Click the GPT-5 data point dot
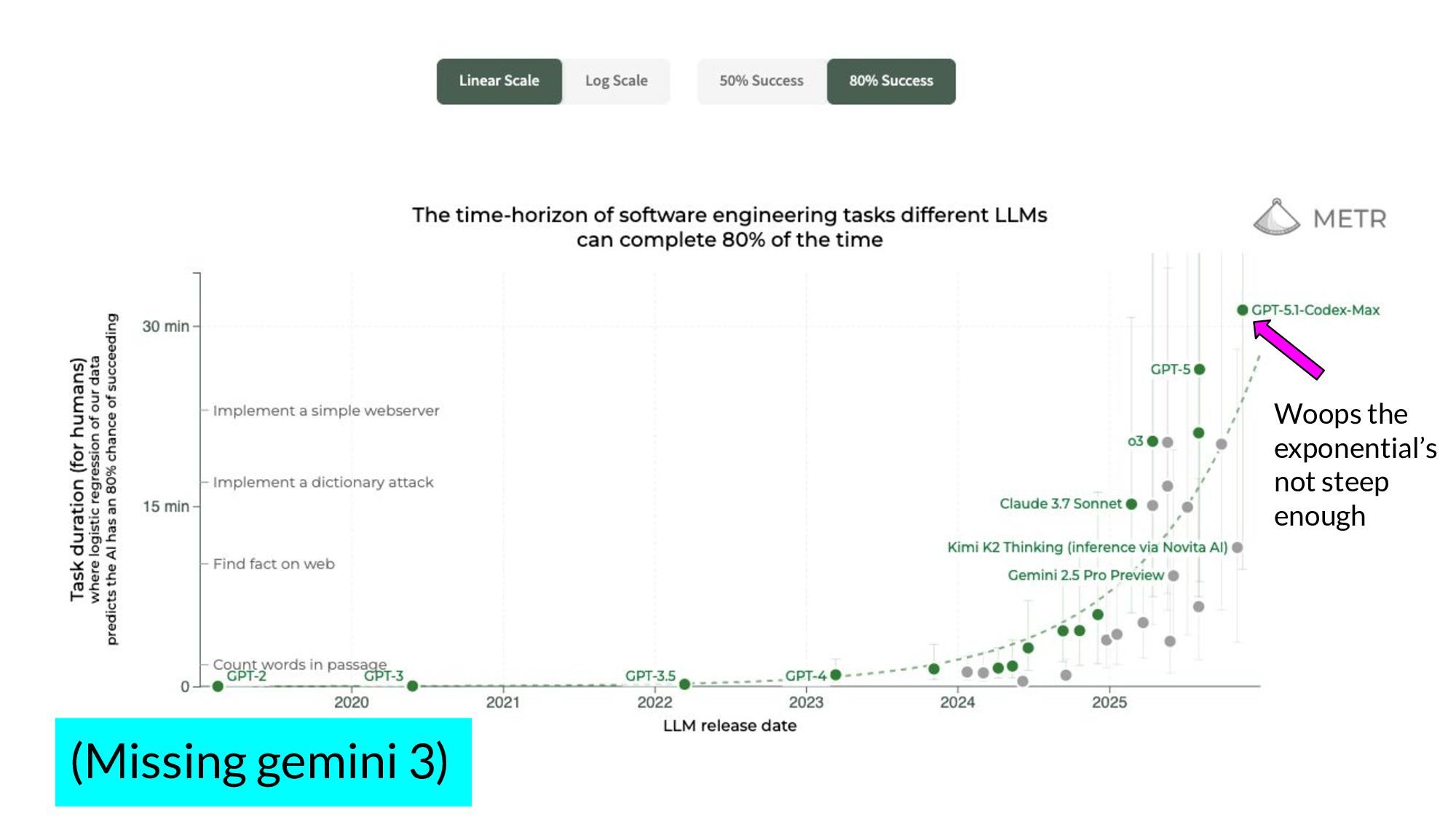 pos(1200,369)
